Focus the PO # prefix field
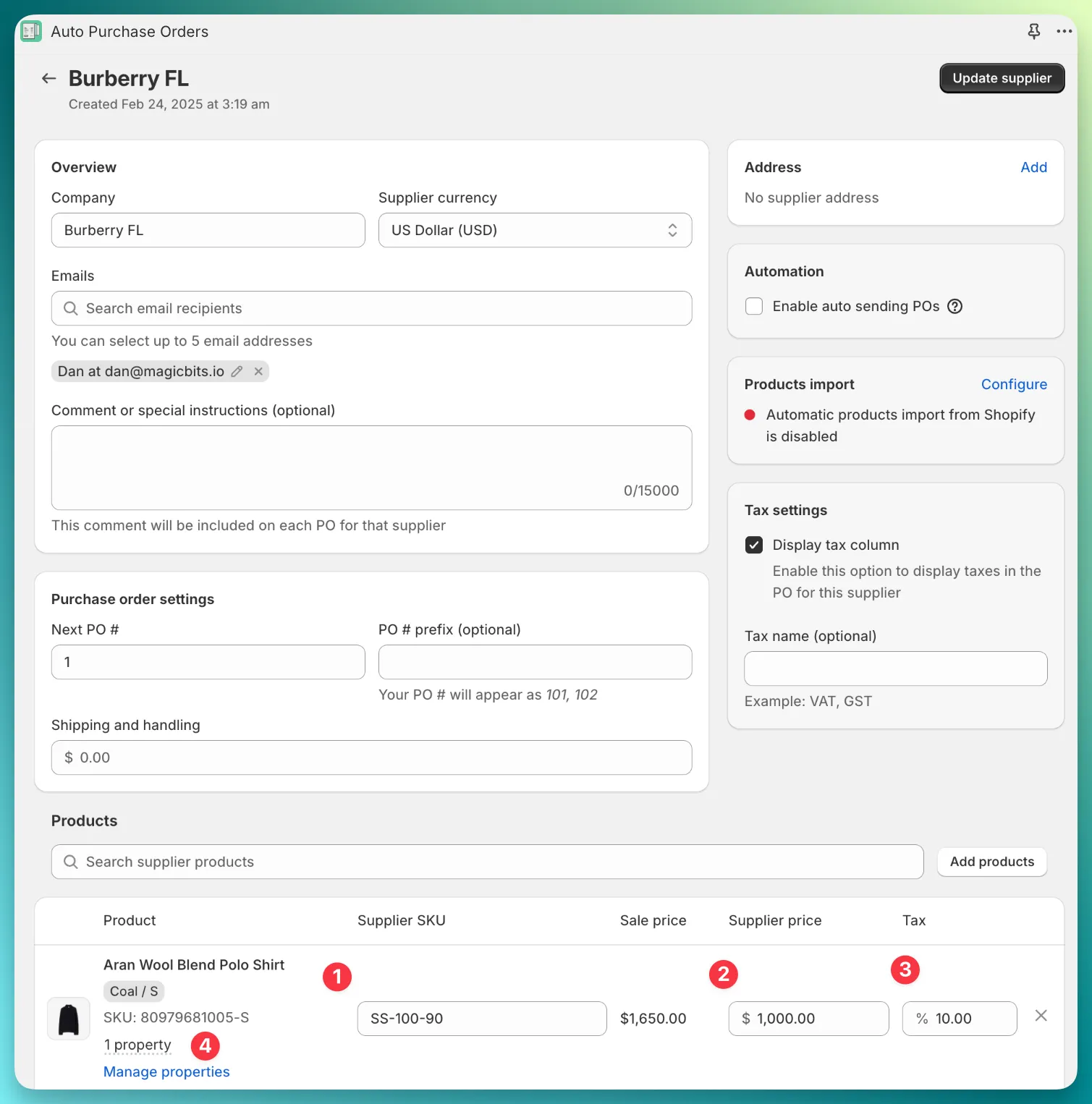1092x1104 pixels. tap(535, 662)
